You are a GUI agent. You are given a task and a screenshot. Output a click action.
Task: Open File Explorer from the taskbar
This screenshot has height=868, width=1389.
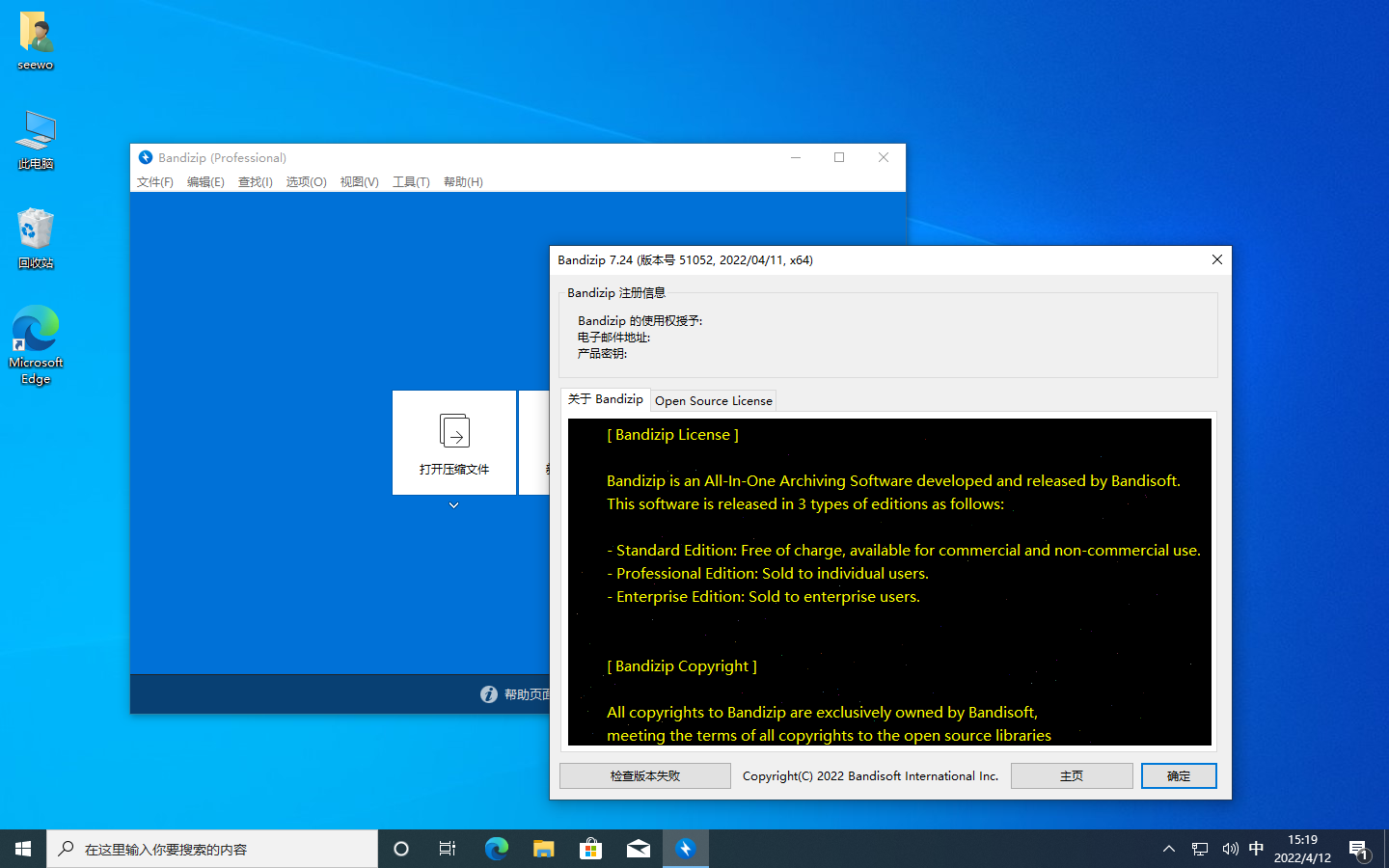tap(543, 849)
